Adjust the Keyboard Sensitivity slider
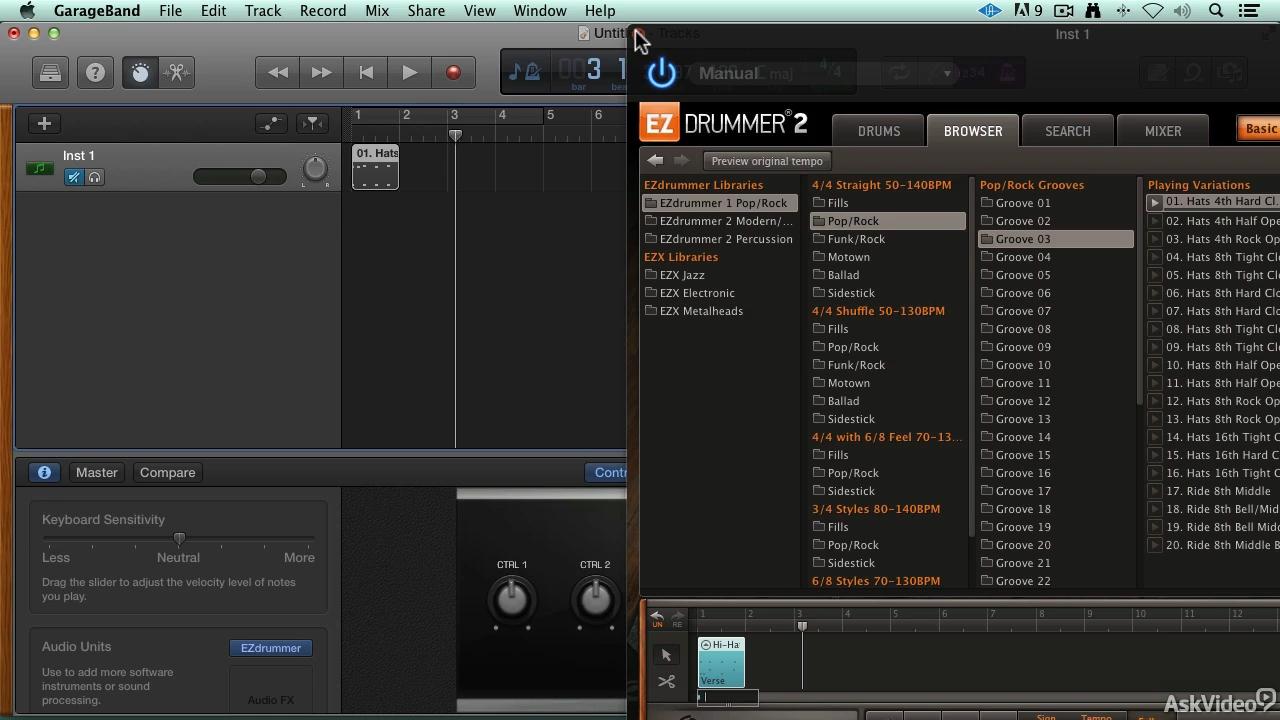This screenshot has height=720, width=1280. (178, 539)
